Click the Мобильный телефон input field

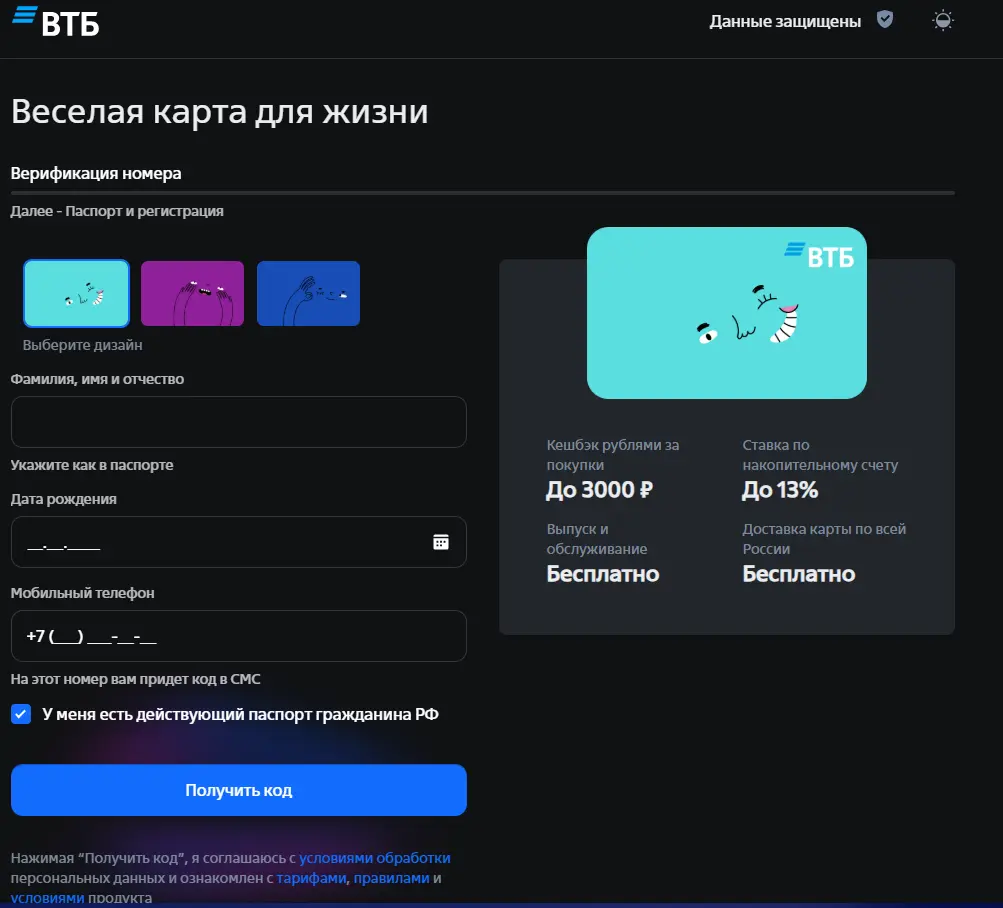point(239,636)
